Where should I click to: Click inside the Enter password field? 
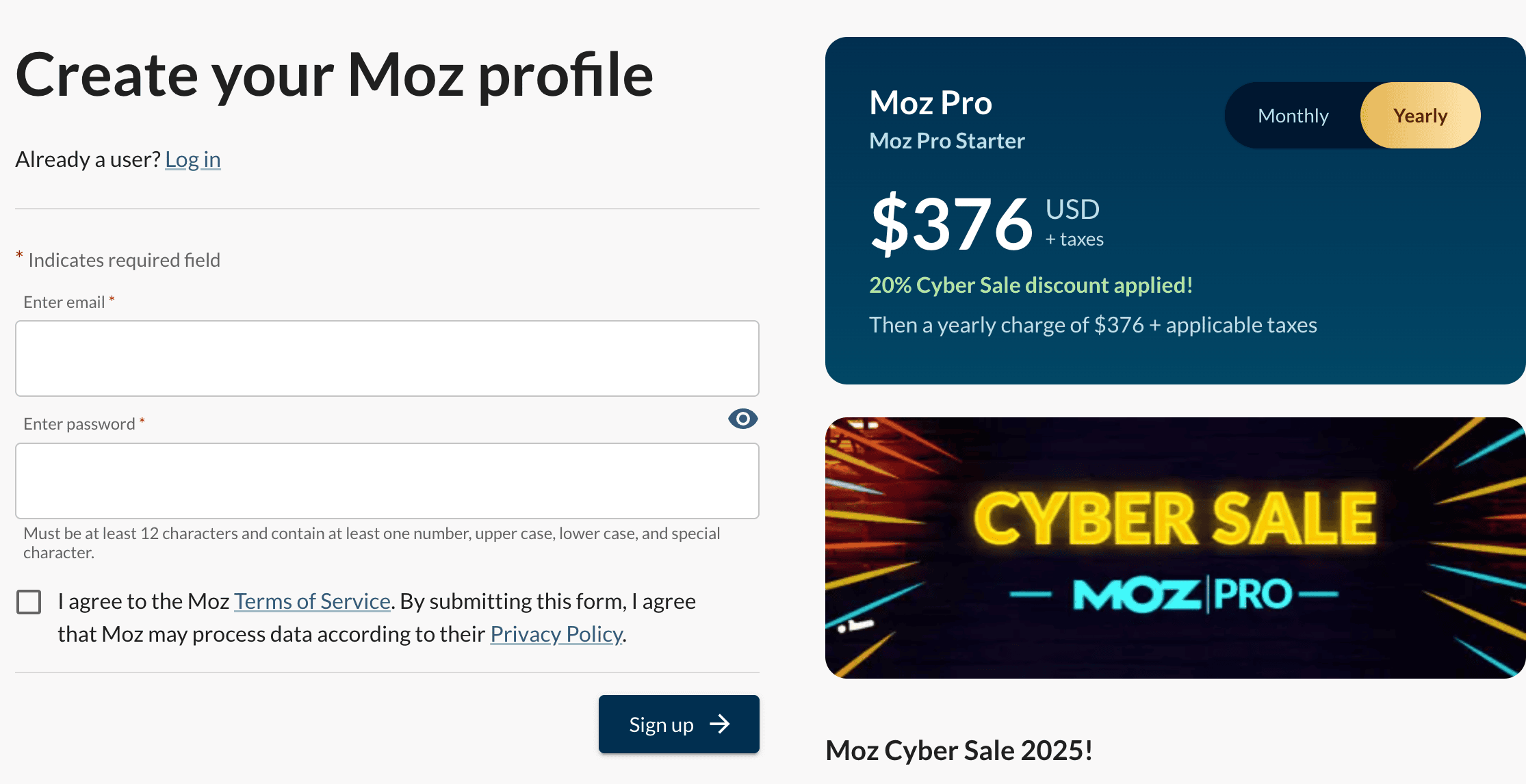tap(387, 481)
